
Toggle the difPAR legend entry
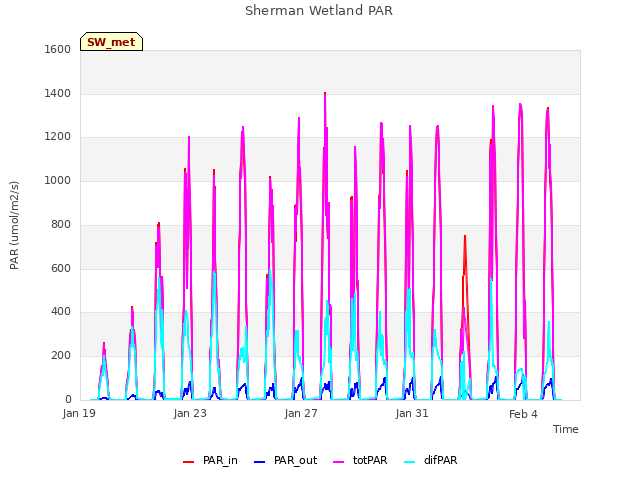coord(431,460)
